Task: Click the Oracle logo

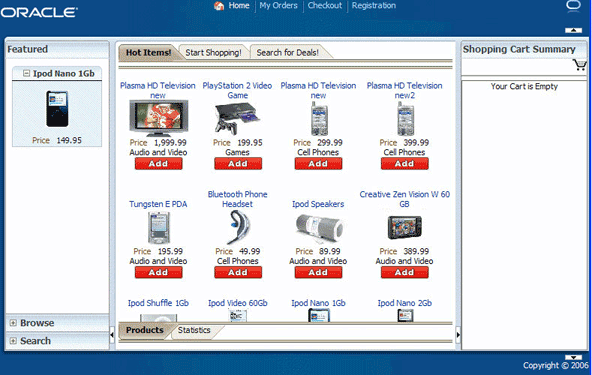Action: tap(39, 12)
